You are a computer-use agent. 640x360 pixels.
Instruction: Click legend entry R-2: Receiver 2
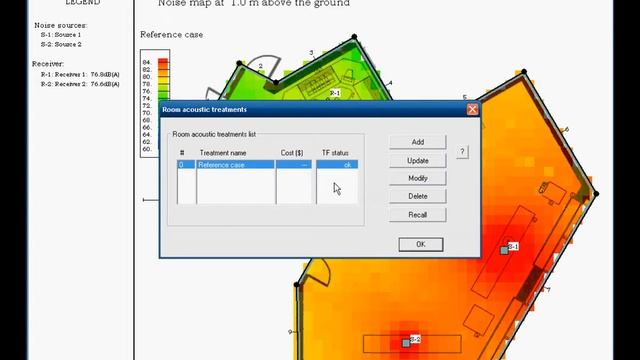tap(80, 84)
